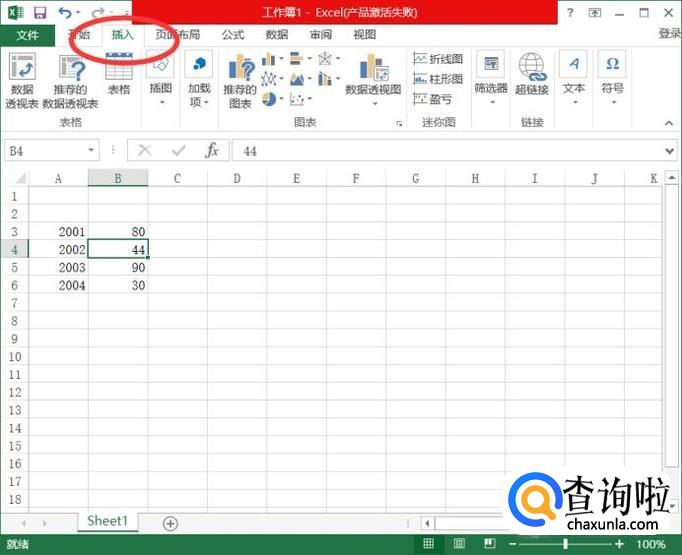This screenshot has width=682, height=555.
Task: Click the Save icon in quick access toolbar
Action: [40, 13]
